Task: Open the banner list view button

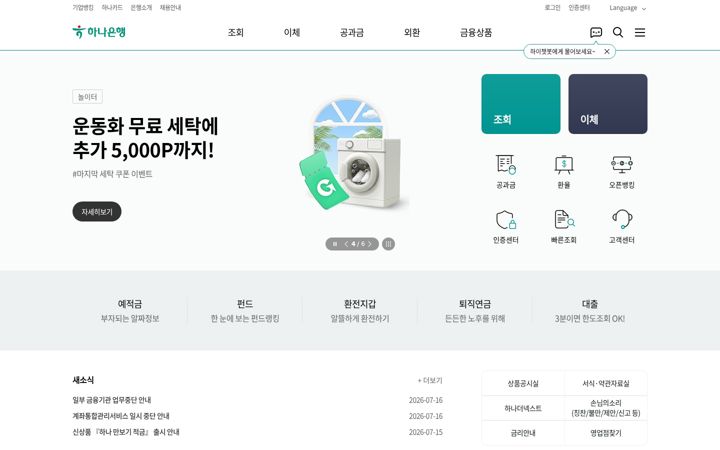Action: pos(388,244)
